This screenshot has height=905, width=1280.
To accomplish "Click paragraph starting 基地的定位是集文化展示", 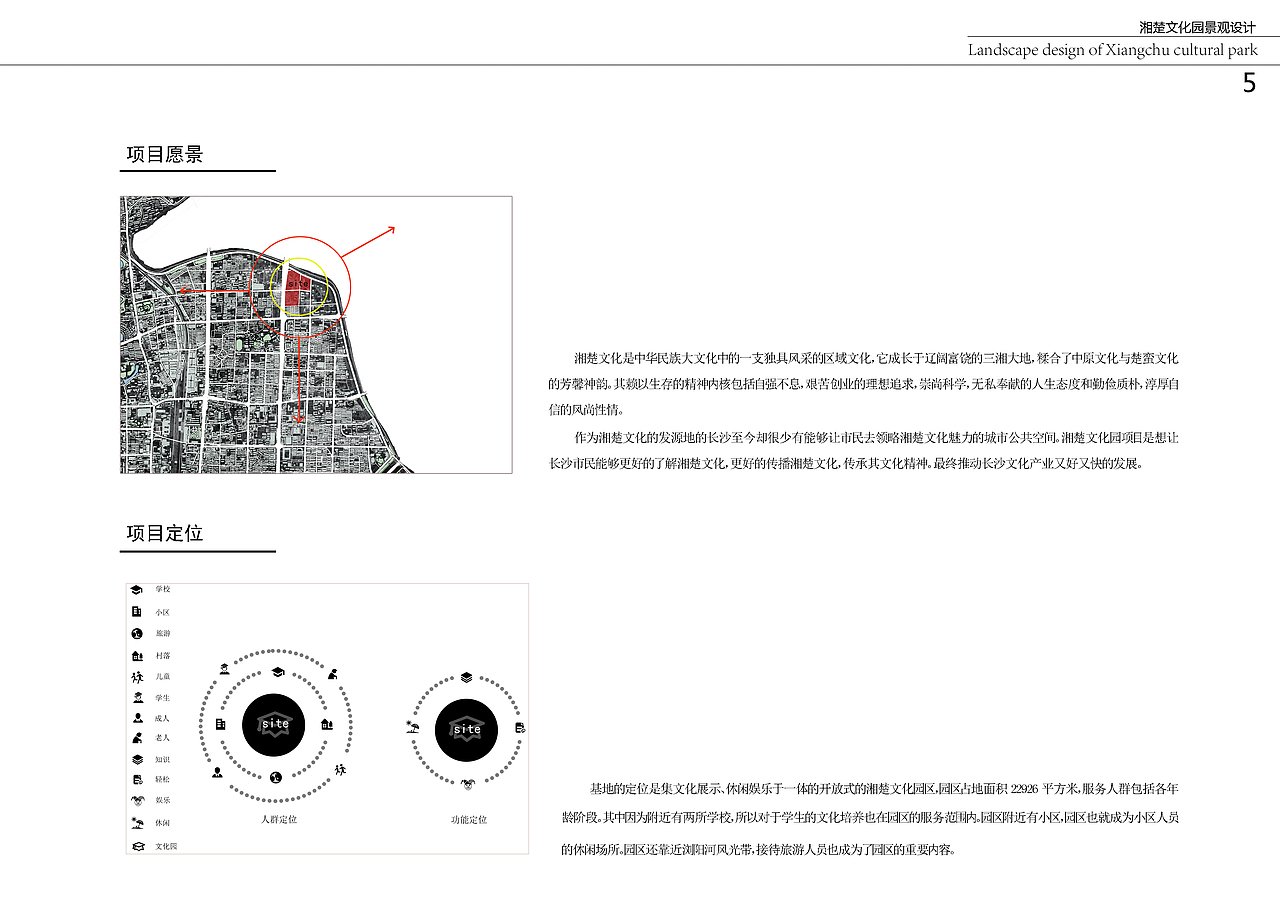I will click(871, 819).
